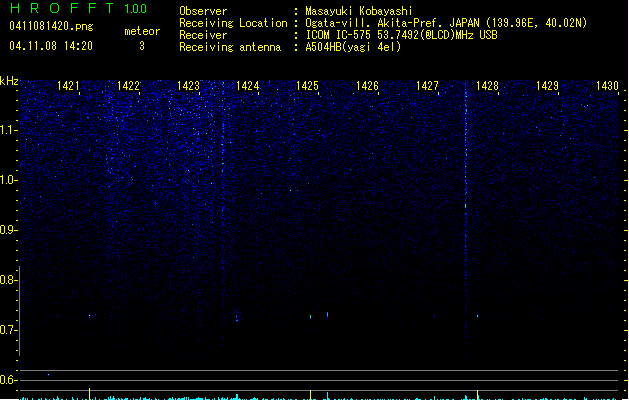Screen dimensions: 629x400
Task: Click the Receiving antenna field label
Action: [230, 47]
